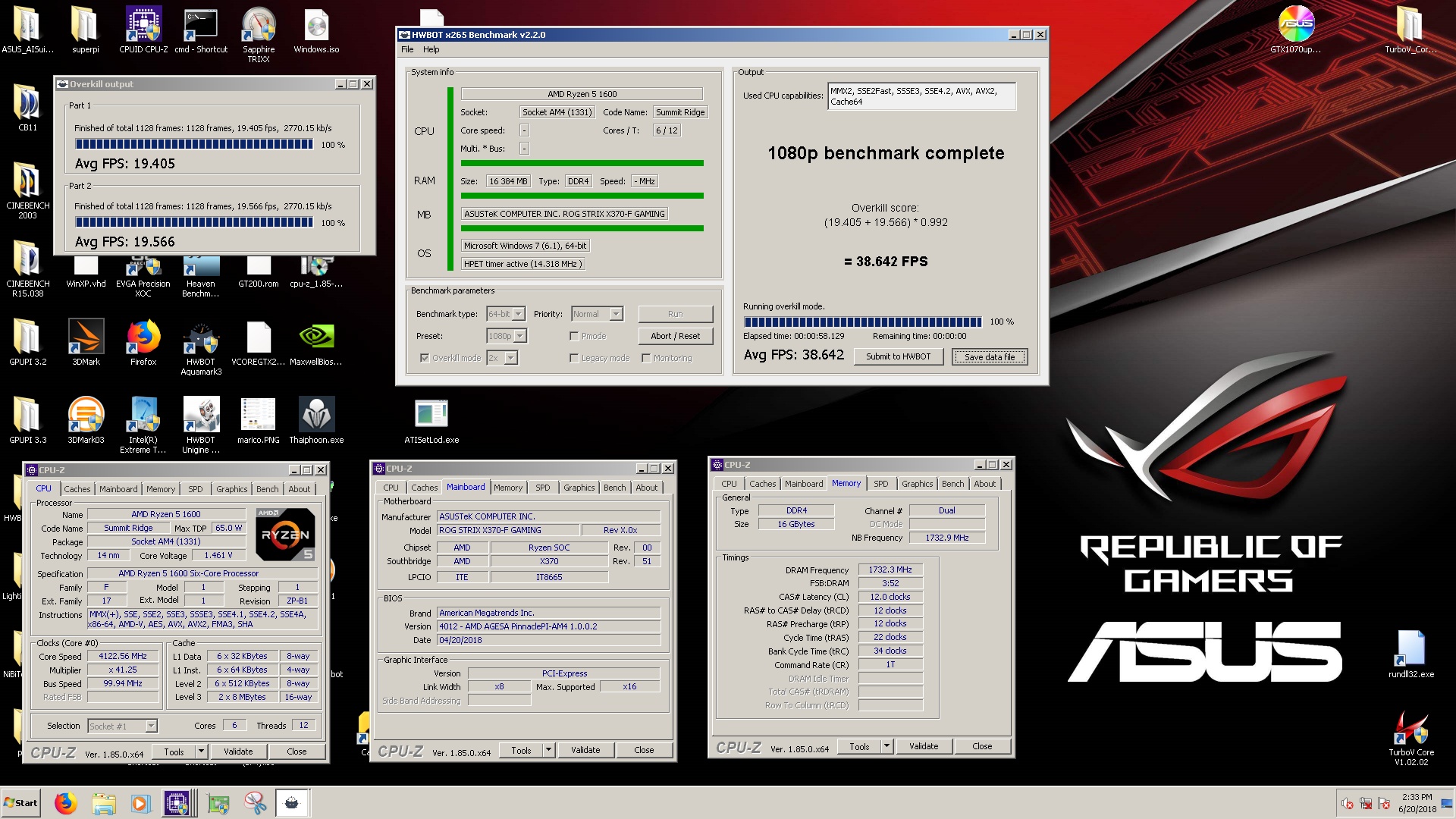Open Bench tab in CPU-Z Memory window
The height and width of the screenshot is (819, 1456).
tap(952, 484)
